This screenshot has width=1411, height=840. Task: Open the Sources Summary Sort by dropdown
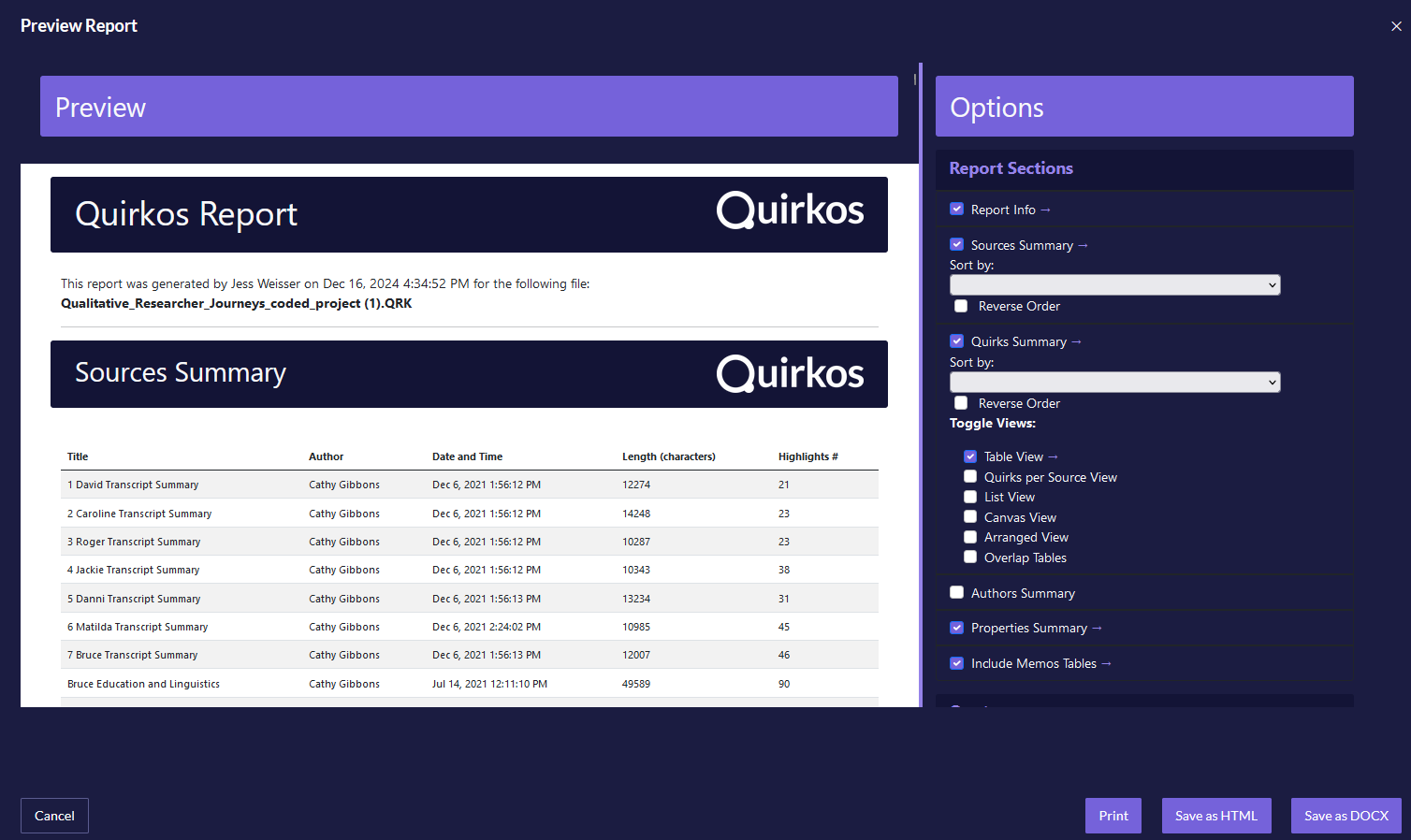coord(1114,285)
